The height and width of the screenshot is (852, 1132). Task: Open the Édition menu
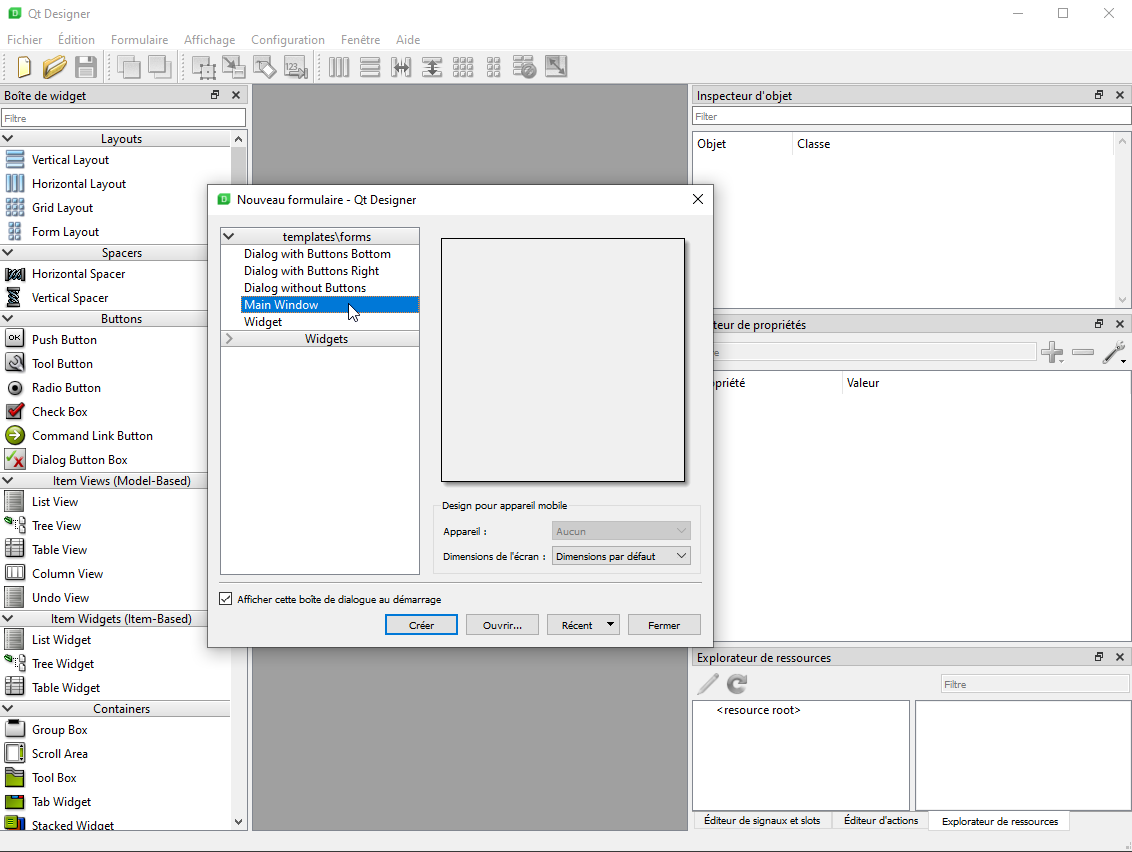(x=77, y=40)
